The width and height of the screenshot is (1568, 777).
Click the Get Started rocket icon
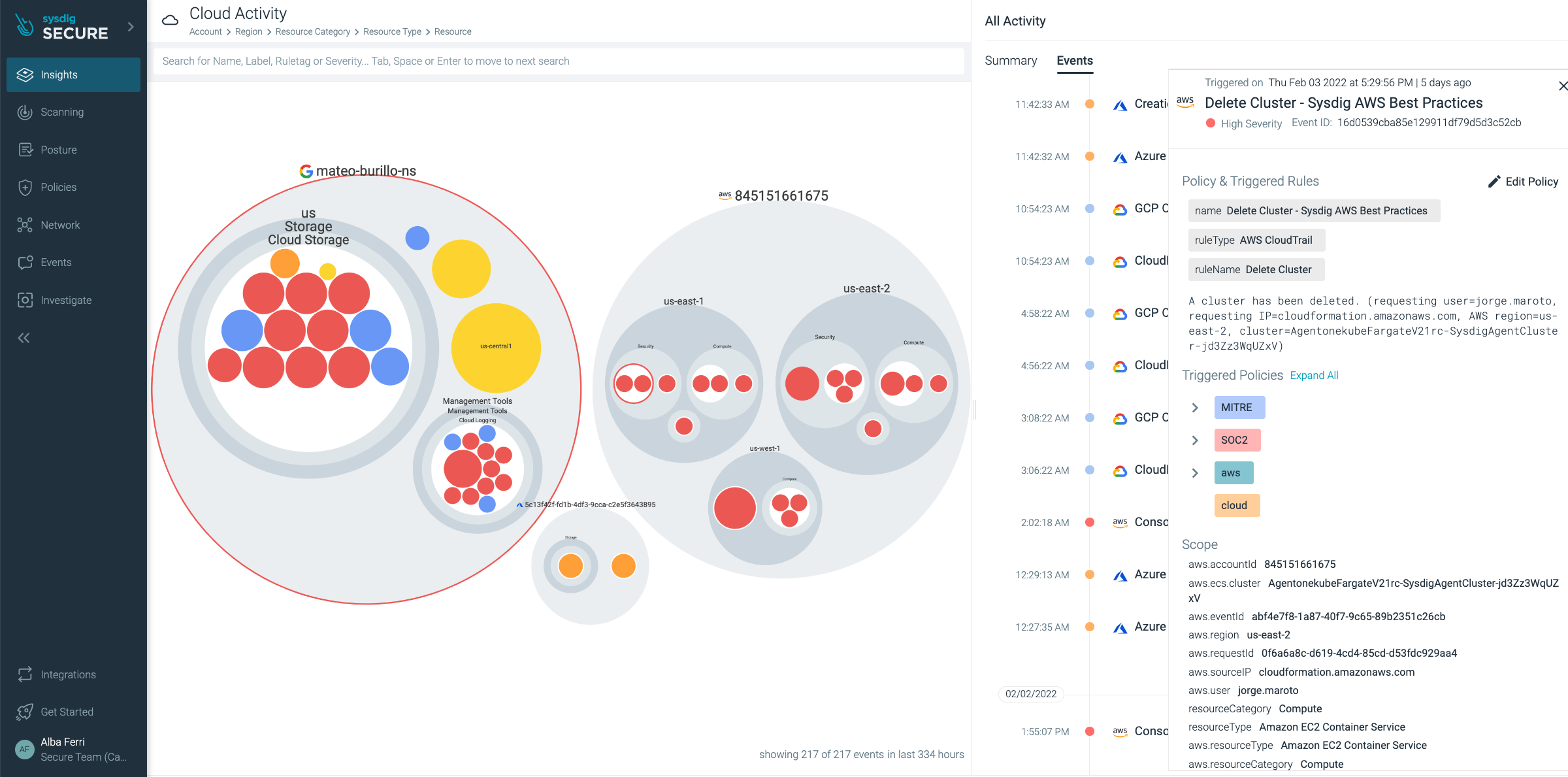pyautogui.click(x=25, y=712)
